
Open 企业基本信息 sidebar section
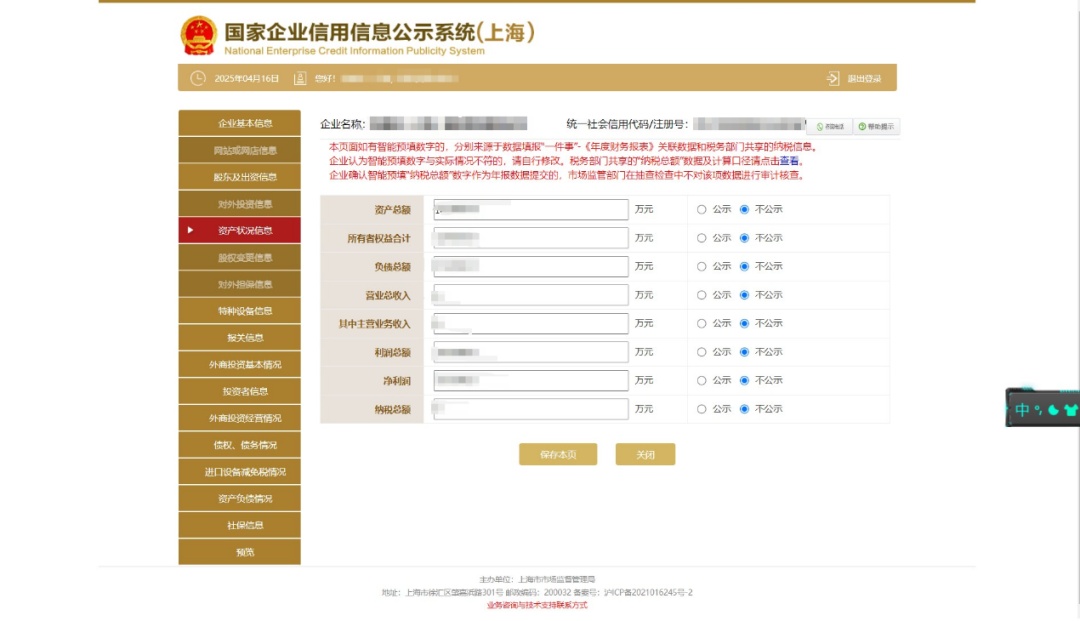tap(239, 123)
